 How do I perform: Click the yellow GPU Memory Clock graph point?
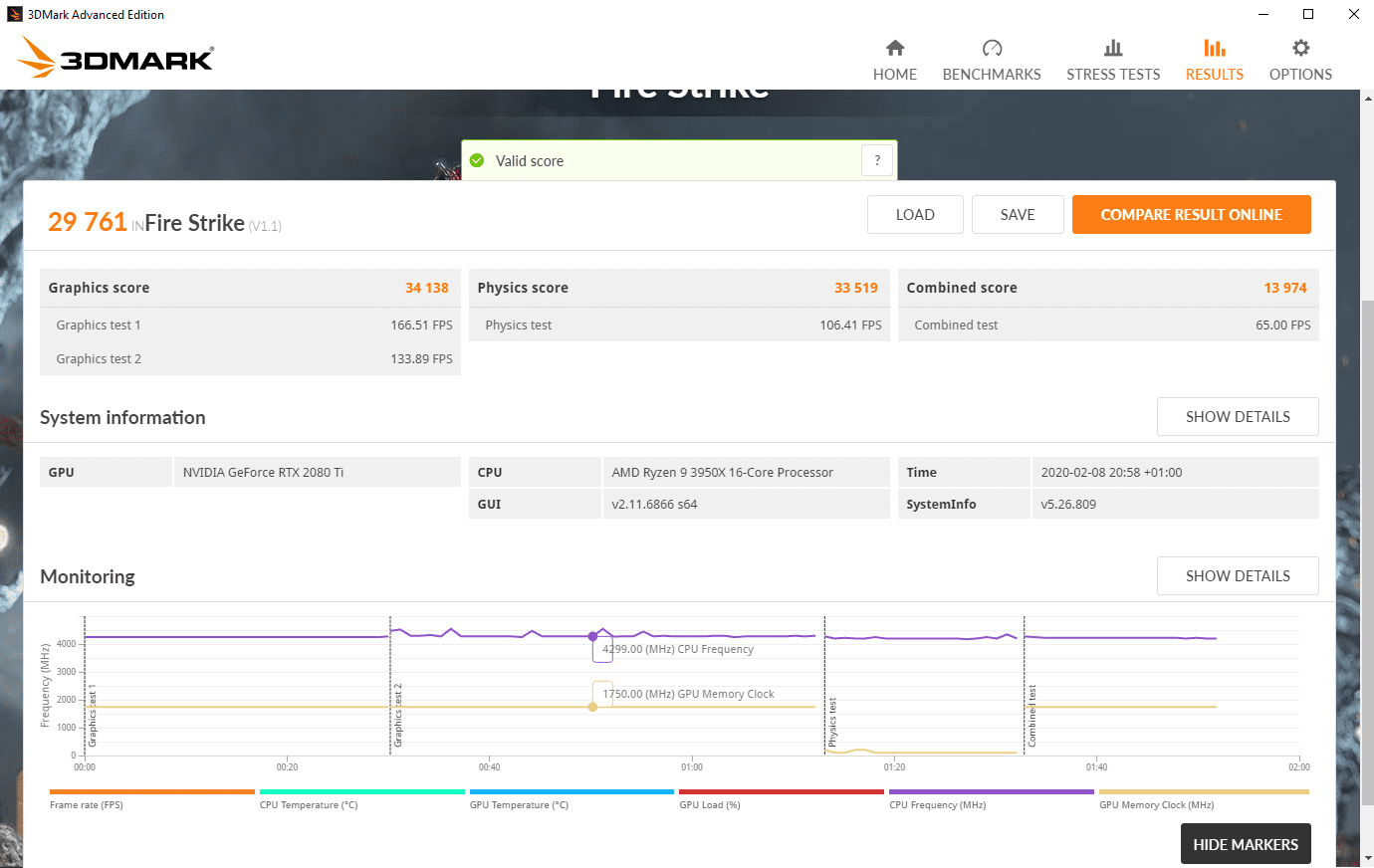(x=593, y=707)
